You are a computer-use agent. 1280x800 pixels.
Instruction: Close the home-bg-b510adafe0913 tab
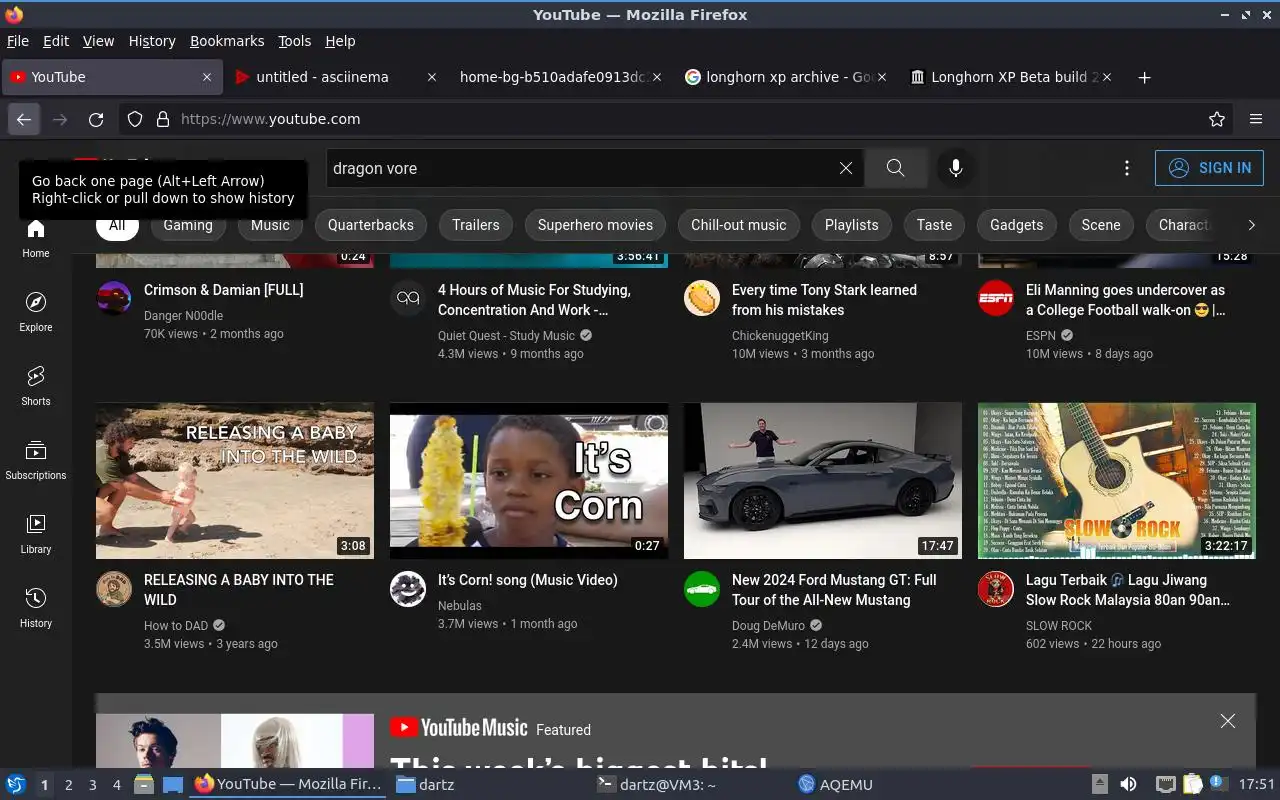coord(657,77)
